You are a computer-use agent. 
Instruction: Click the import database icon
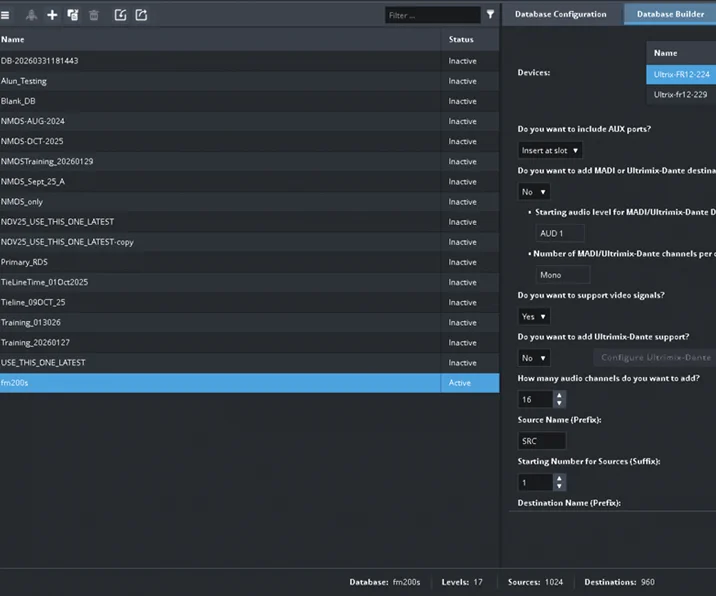pyautogui.click(x=120, y=15)
